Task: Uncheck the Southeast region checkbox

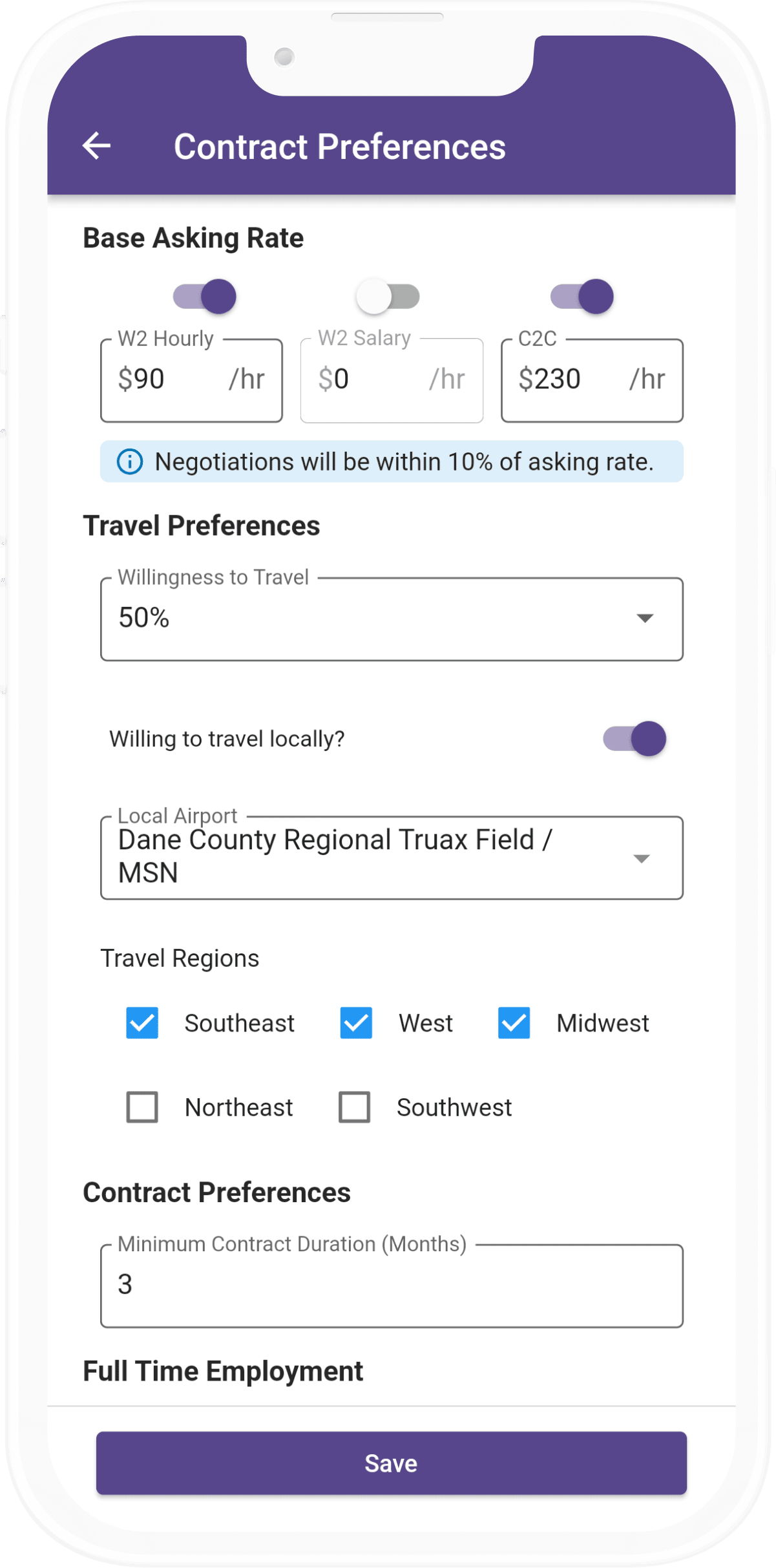Action: pos(142,1023)
